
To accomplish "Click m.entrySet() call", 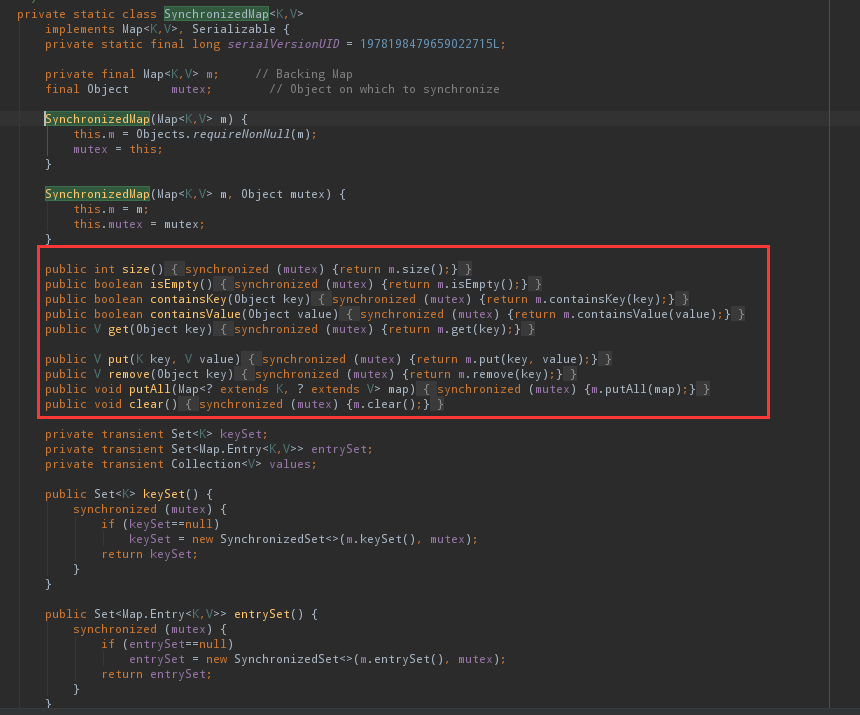I will (402, 659).
